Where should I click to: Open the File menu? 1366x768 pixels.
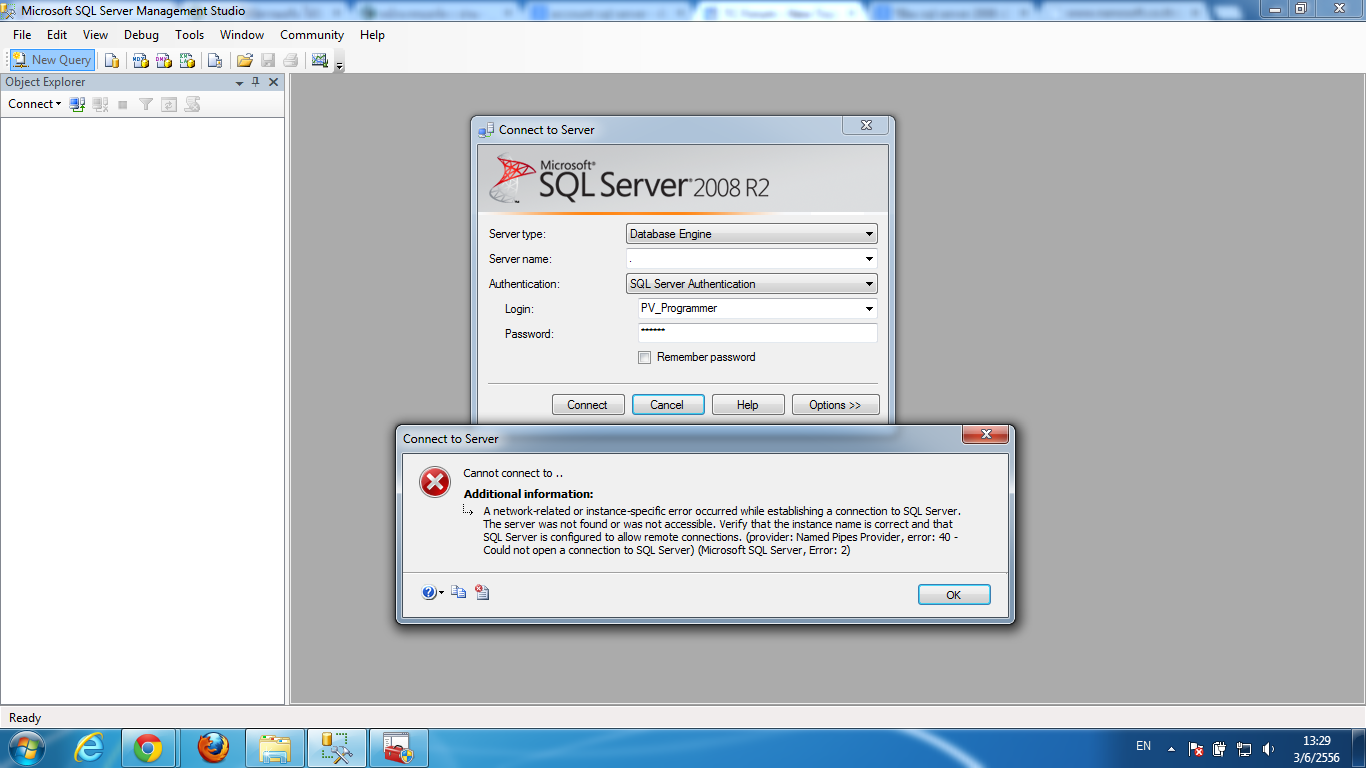pos(22,35)
